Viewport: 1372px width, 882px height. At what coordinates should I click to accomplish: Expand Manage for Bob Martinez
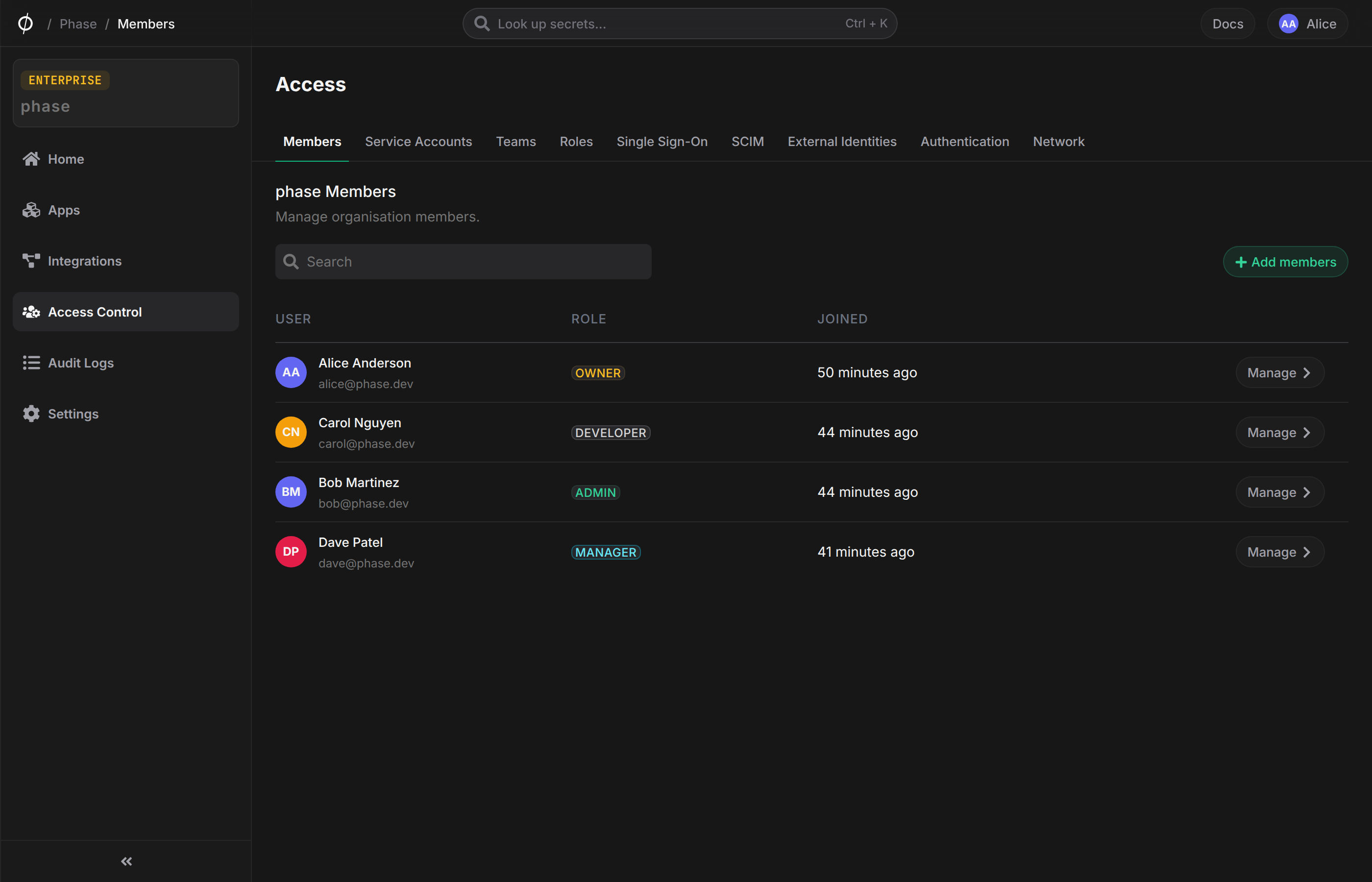pos(1280,492)
